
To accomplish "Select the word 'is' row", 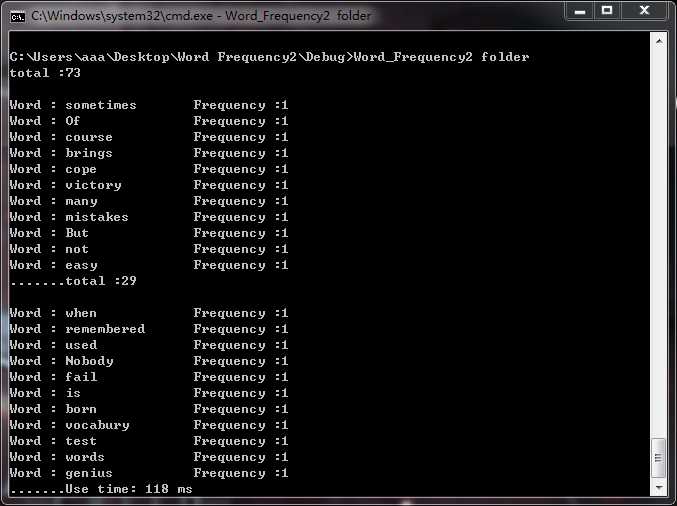I will 149,393.
